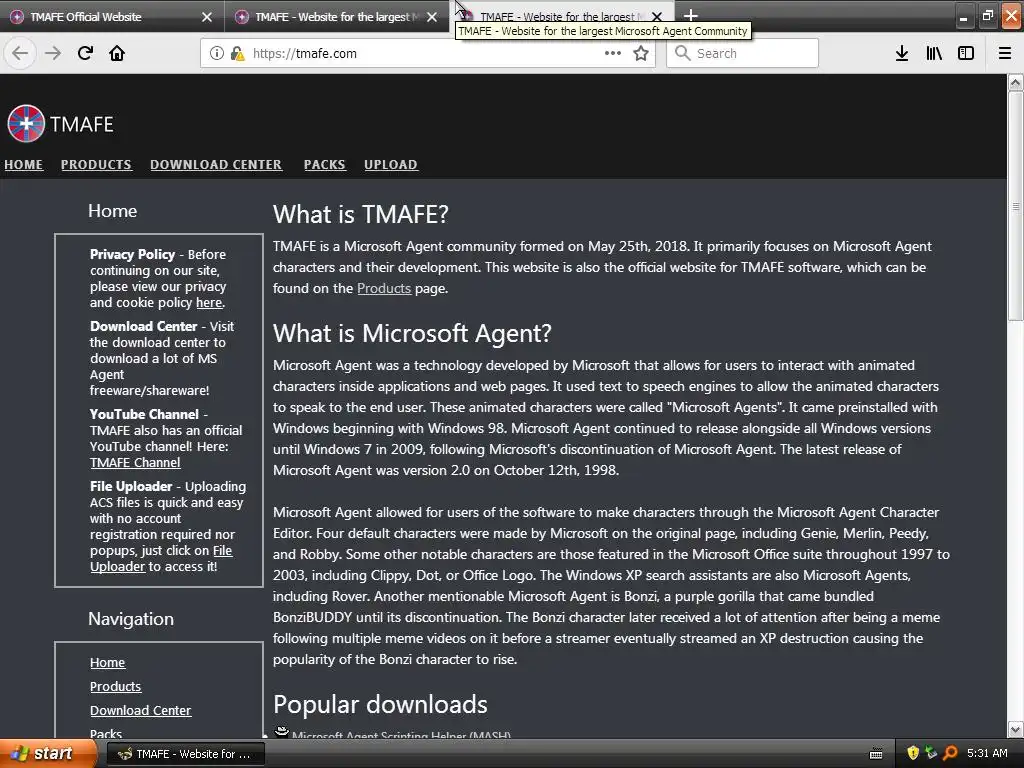The height and width of the screenshot is (768, 1024).
Task: Open the TMAFE Channel YouTube link
Action: click(135, 462)
